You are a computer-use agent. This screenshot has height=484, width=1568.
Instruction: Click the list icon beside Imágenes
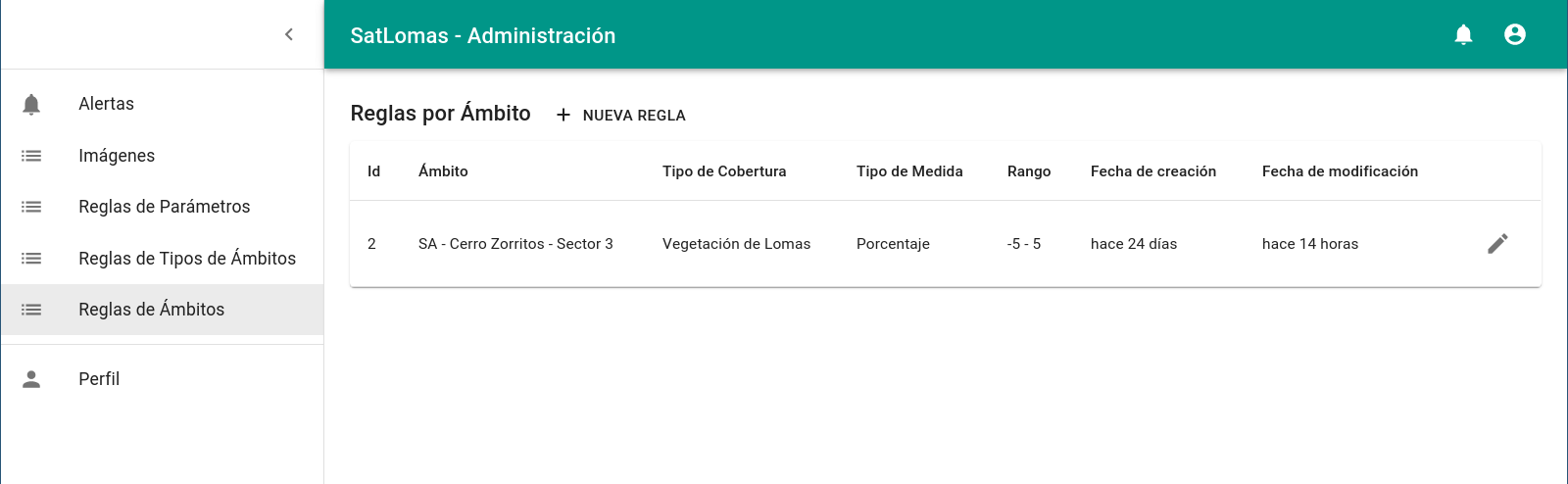(31, 156)
